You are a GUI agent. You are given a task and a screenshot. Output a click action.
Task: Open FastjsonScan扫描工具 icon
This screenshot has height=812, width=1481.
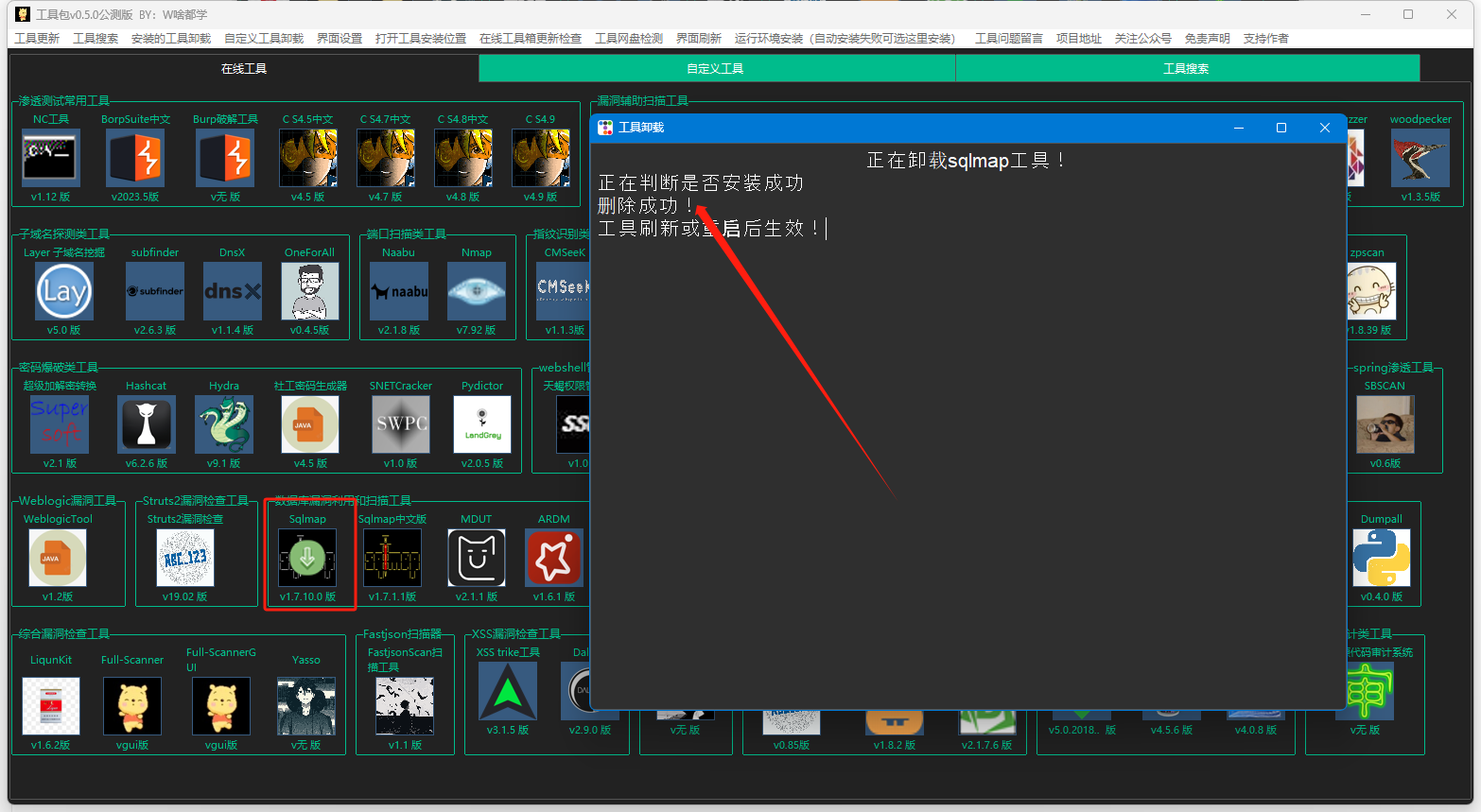[405, 706]
